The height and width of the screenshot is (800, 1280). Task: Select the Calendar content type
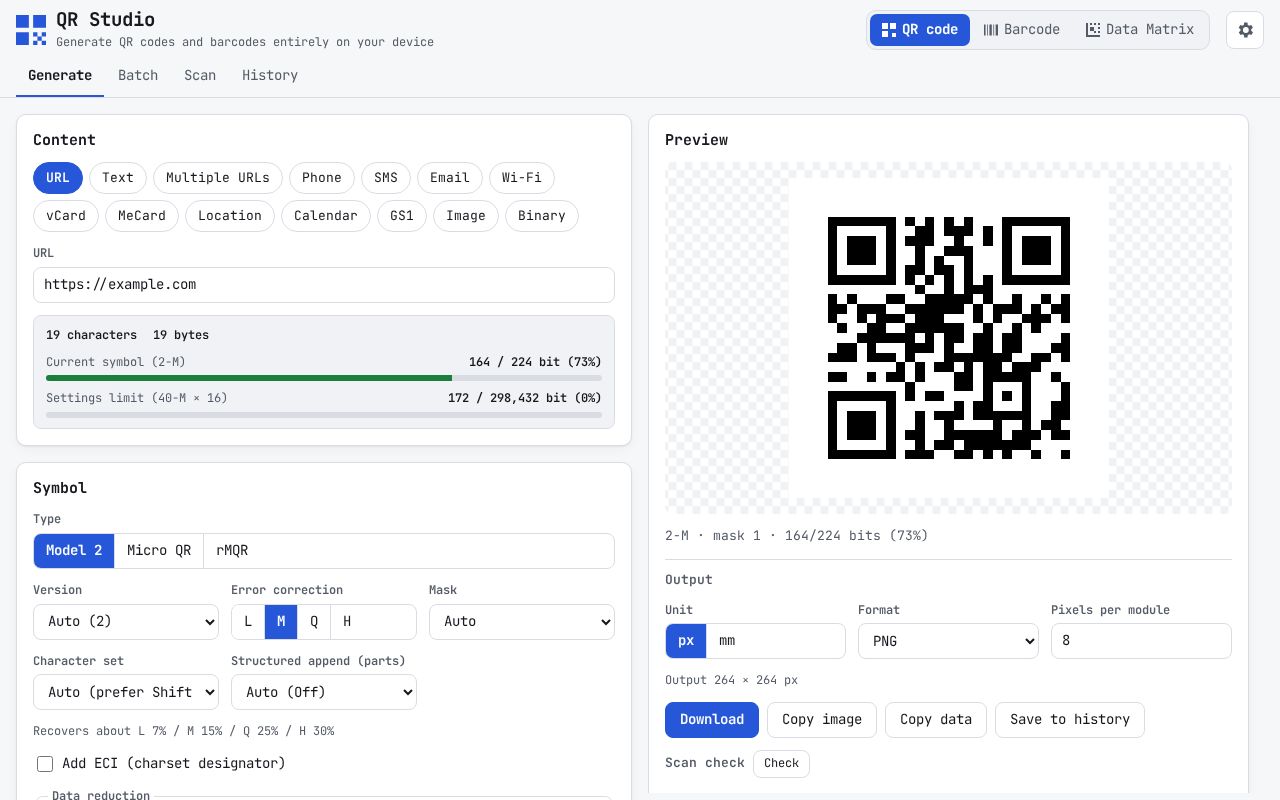(326, 216)
